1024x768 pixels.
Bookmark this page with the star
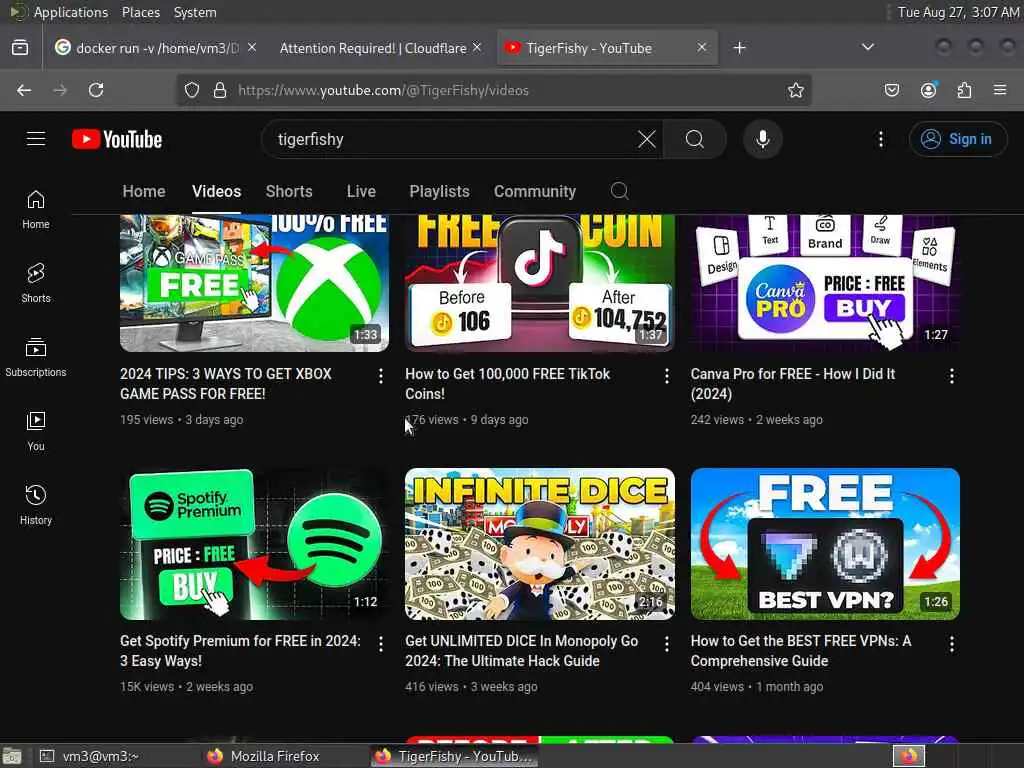[795, 90]
